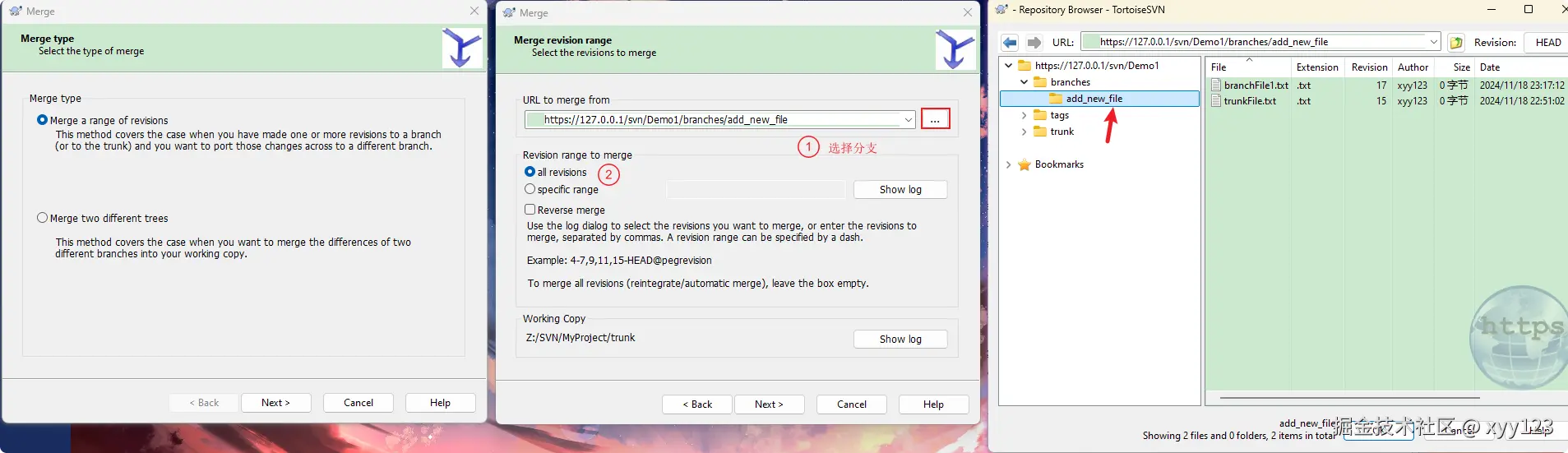The height and width of the screenshot is (453, 1568).
Task: Select the trunkFile.txt row
Action: (1387, 101)
